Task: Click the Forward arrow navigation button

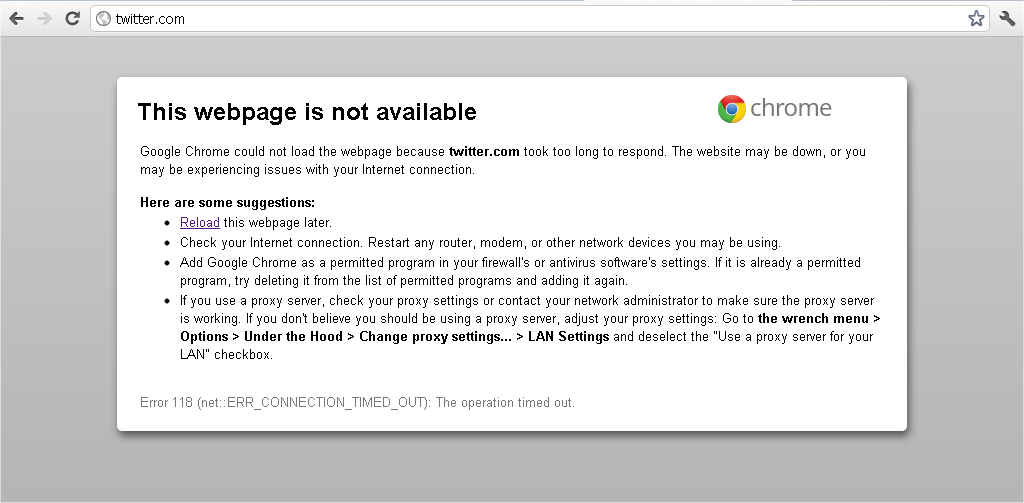Action: [x=44, y=18]
